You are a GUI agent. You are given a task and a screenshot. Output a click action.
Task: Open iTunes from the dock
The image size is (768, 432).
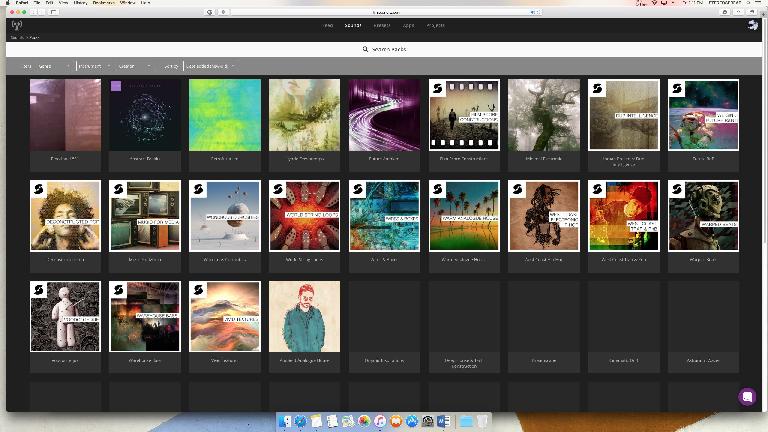pos(380,421)
